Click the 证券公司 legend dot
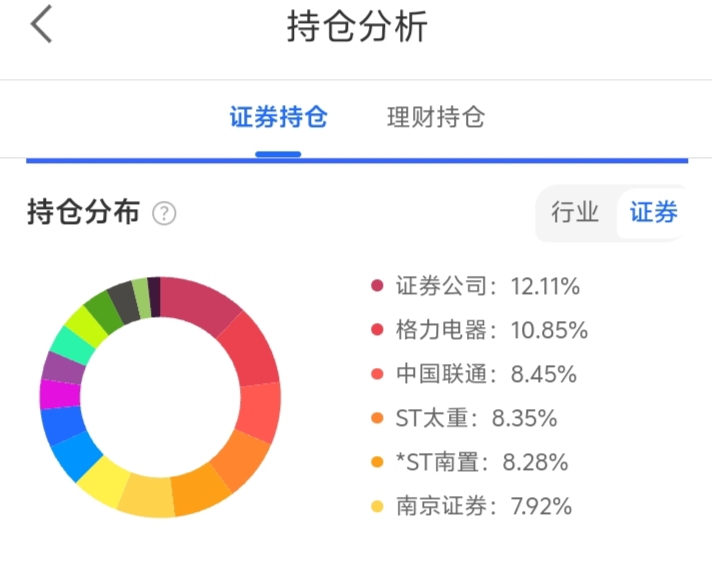712x576 pixels. click(x=377, y=286)
